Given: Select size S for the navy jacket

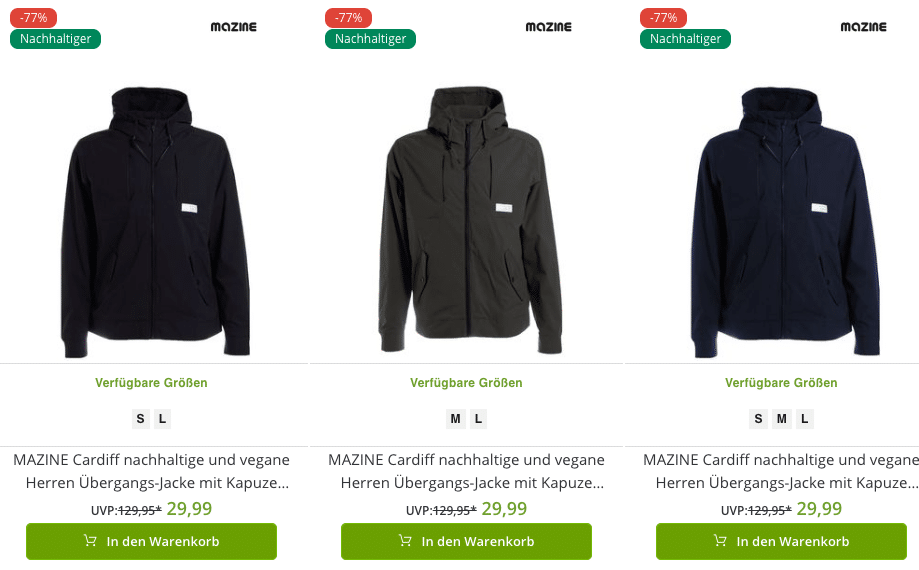Looking at the screenshot, I should 758,419.
